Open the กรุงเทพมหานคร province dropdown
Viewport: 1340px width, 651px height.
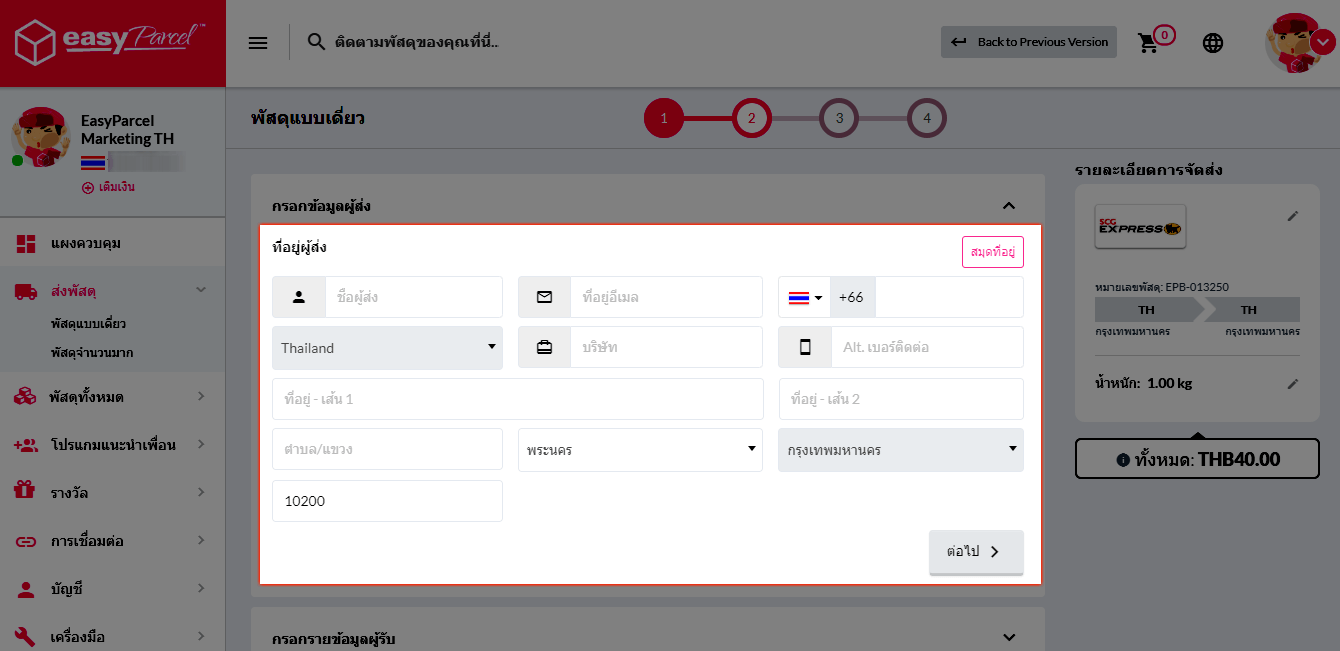(901, 450)
